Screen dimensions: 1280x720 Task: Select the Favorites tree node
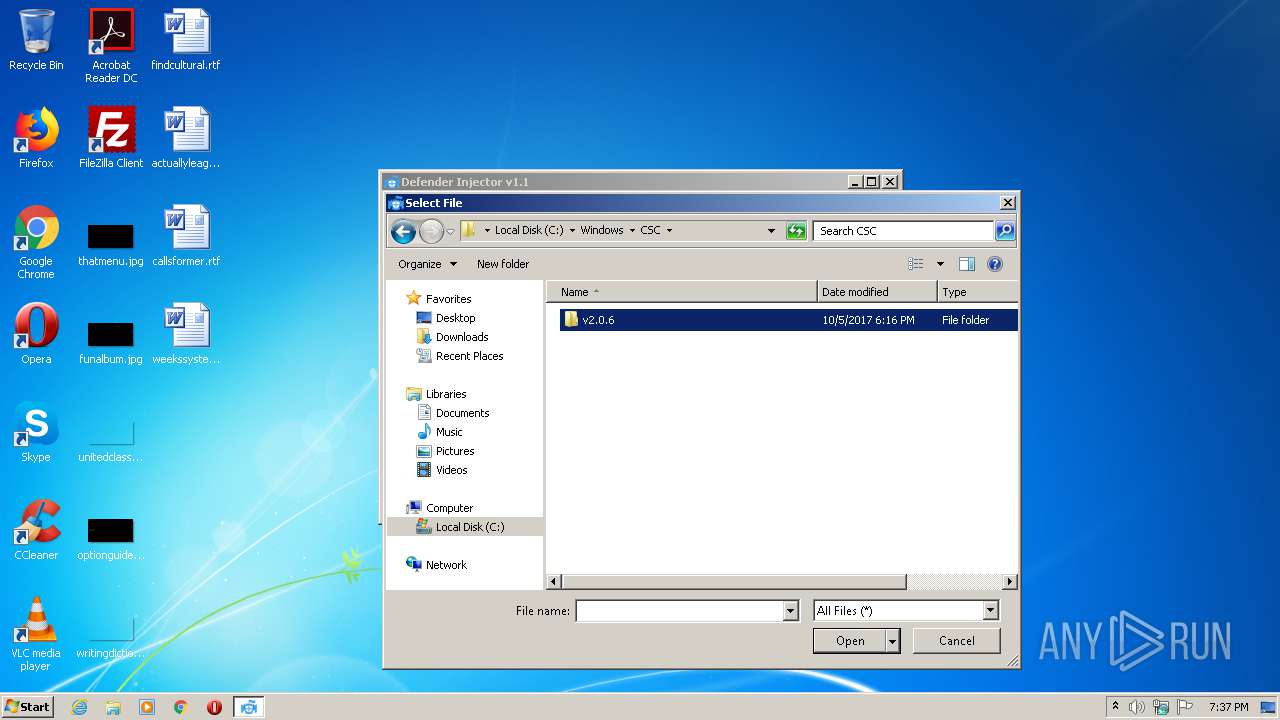click(x=448, y=299)
